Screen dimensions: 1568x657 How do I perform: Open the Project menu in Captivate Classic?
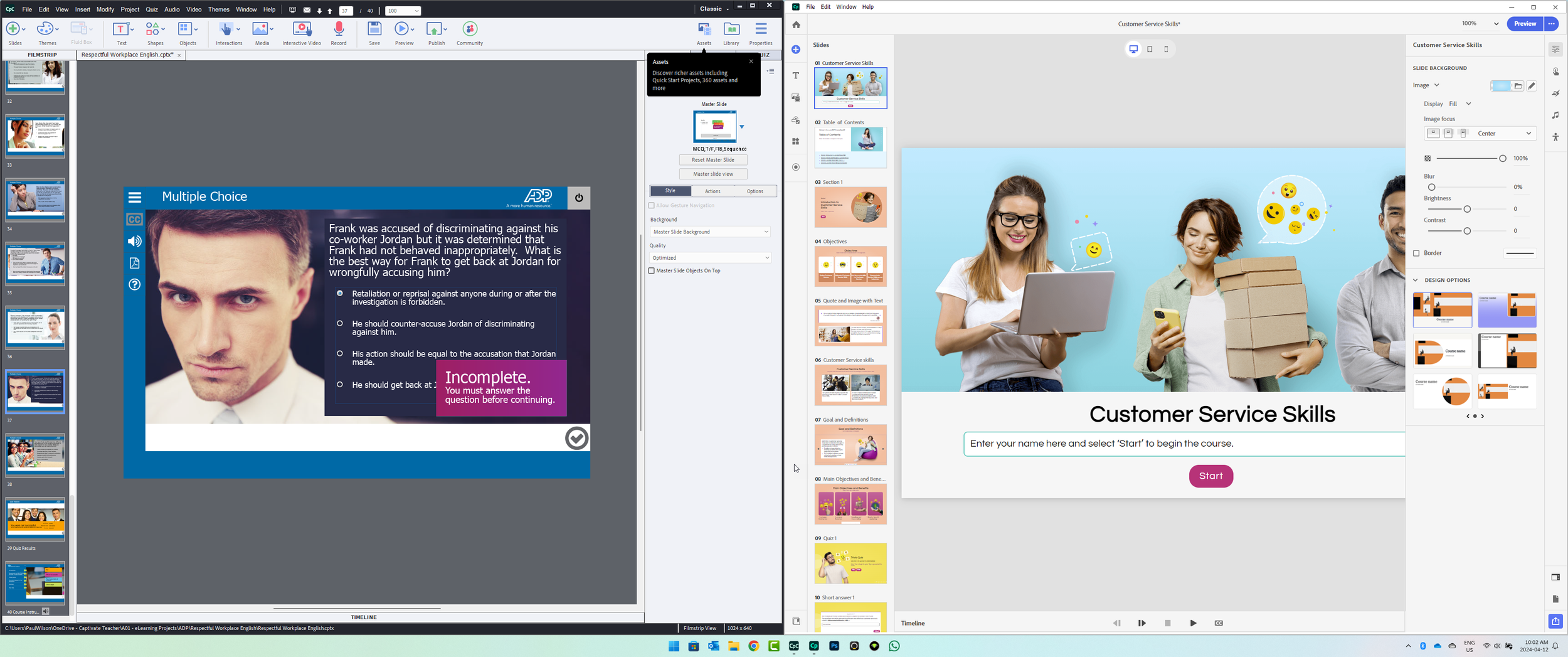point(130,9)
